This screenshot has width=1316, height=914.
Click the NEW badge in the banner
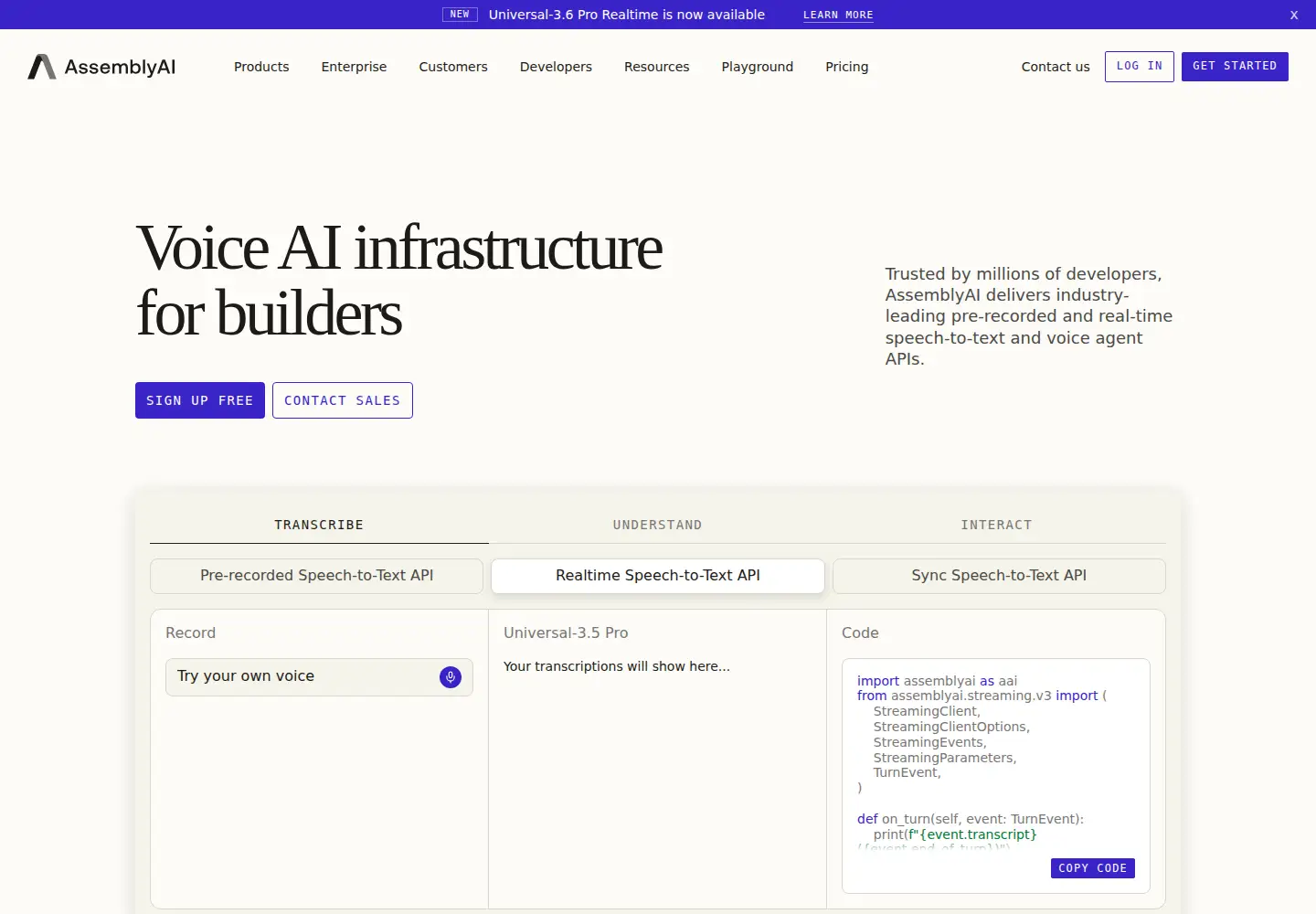coord(460,15)
